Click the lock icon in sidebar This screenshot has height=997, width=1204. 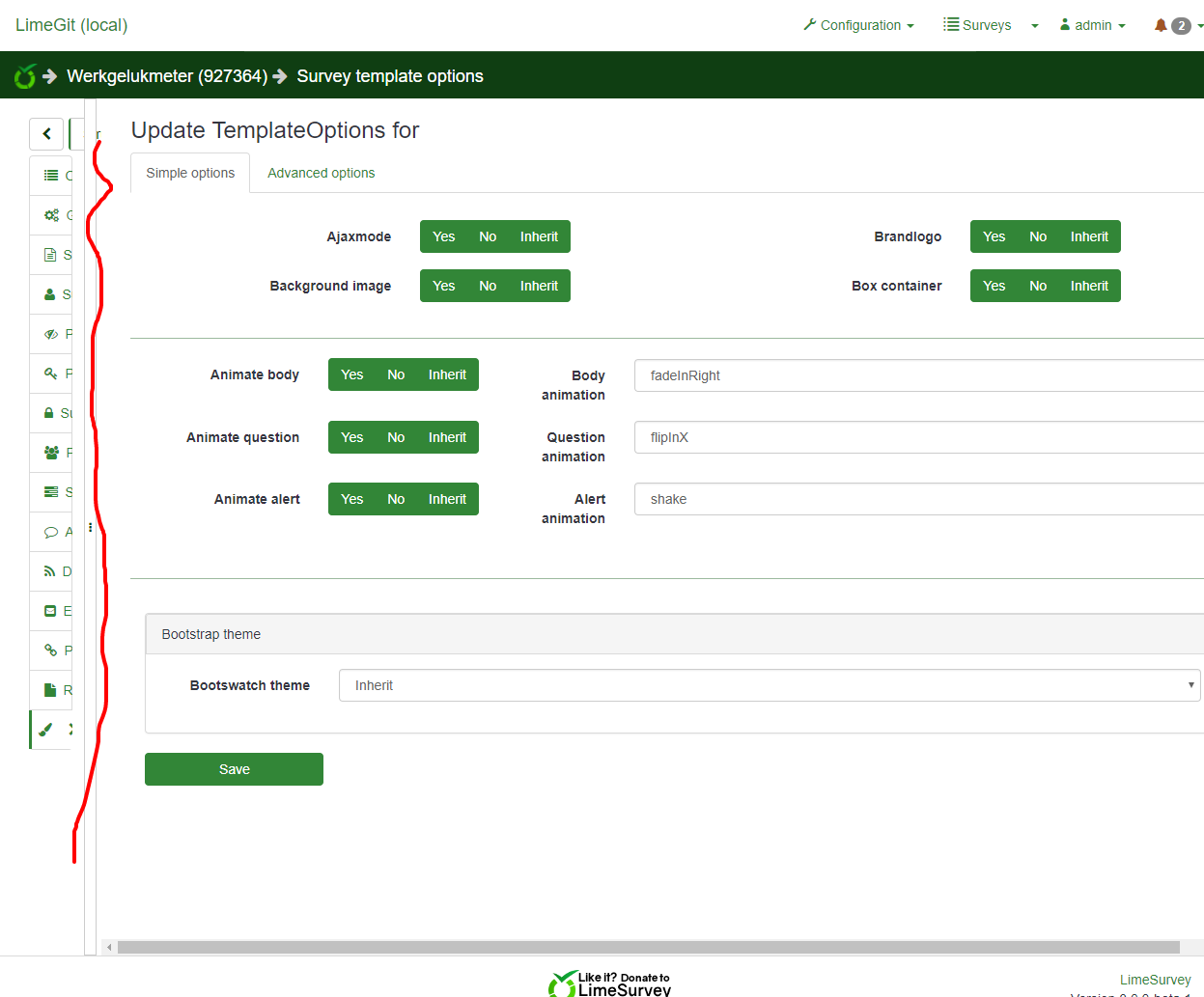pos(49,413)
